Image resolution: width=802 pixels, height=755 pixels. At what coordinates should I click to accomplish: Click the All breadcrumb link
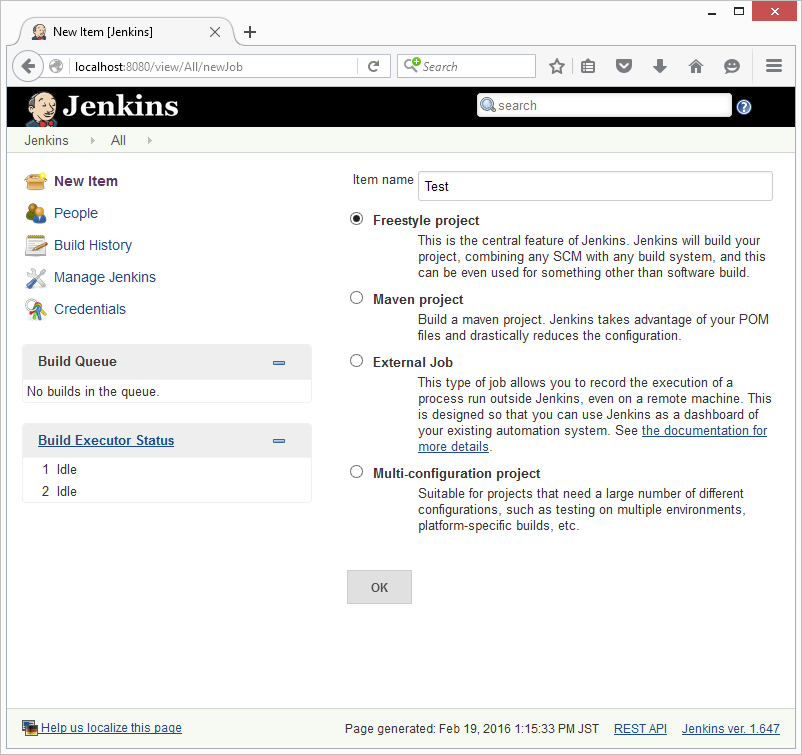pos(118,141)
